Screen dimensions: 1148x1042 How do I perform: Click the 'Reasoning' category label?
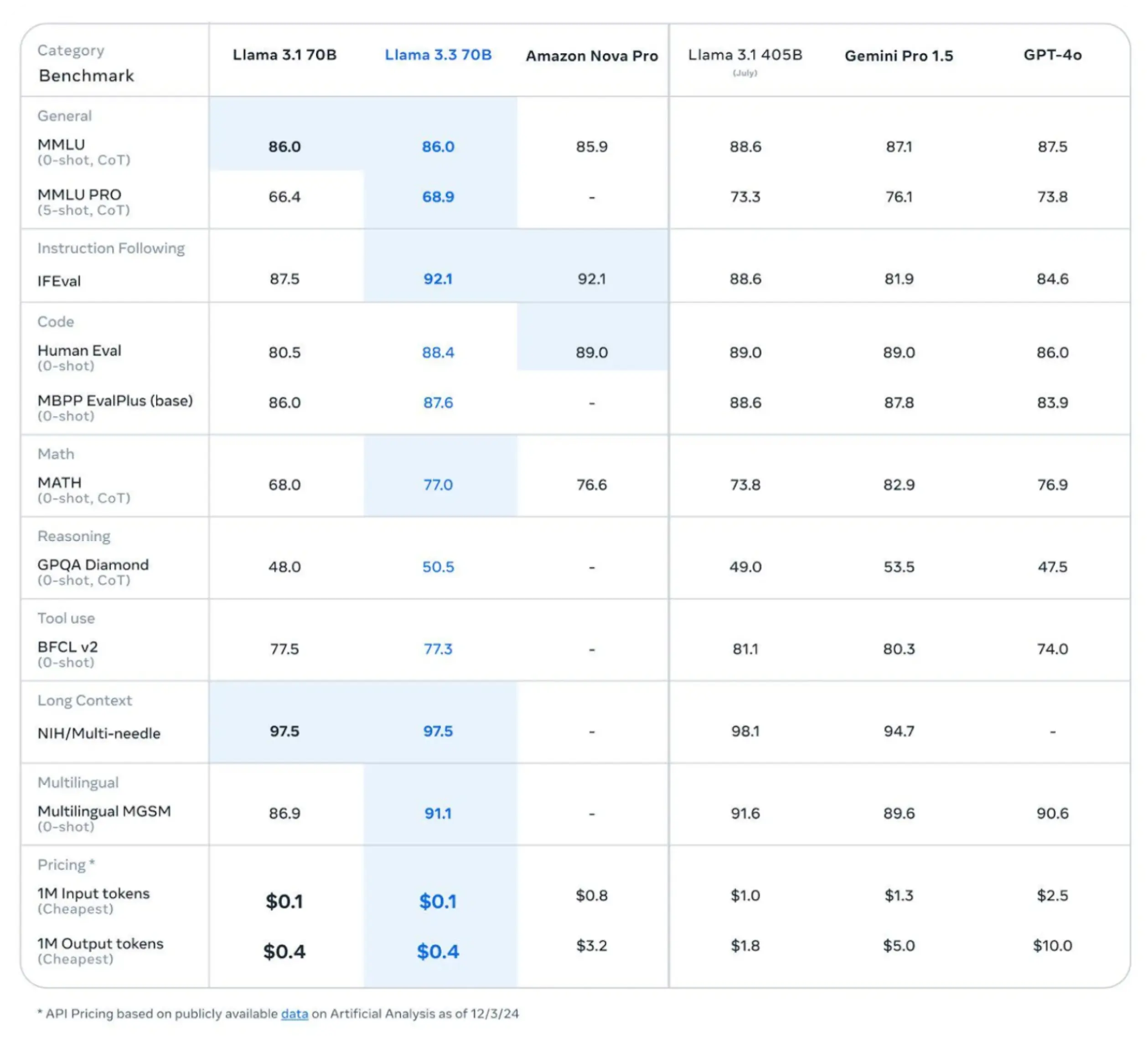click(74, 536)
